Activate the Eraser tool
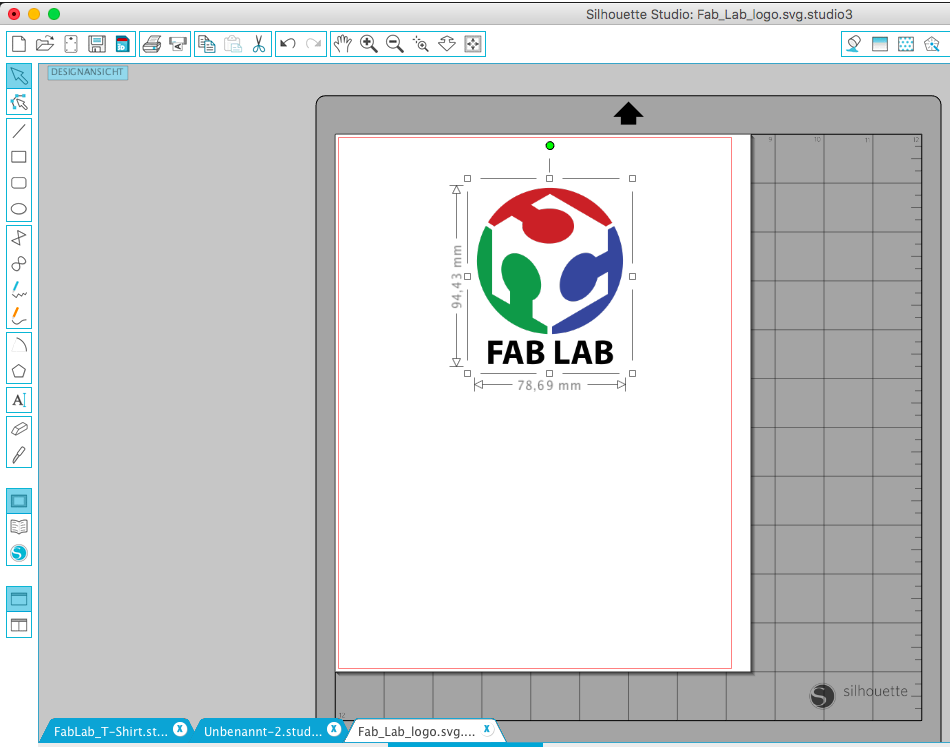This screenshot has height=747, width=950. pos(19,428)
